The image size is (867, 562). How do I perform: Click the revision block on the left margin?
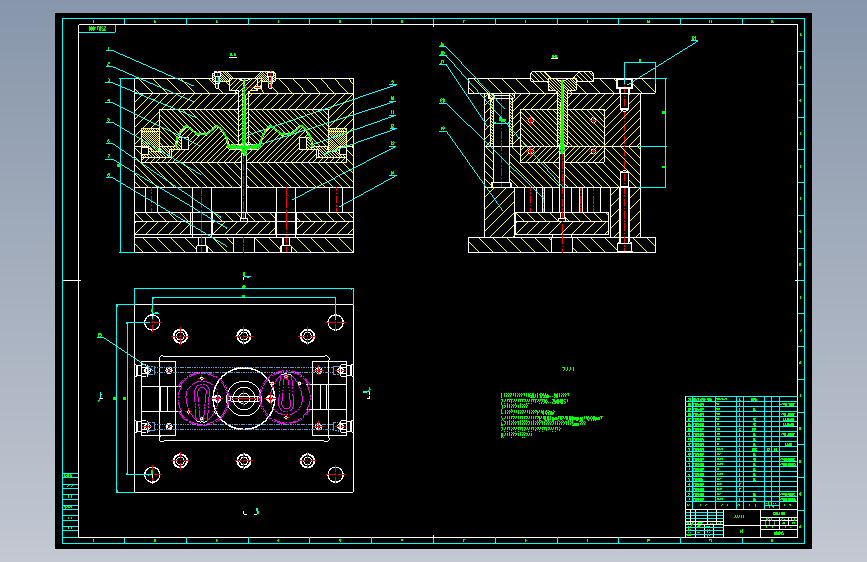70,503
